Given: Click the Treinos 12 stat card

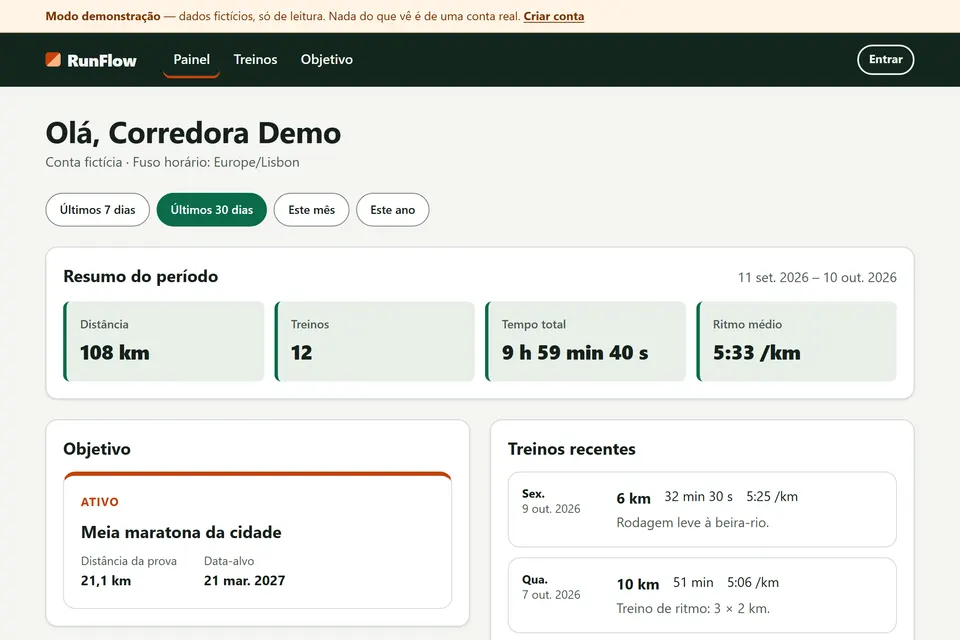Looking at the screenshot, I should [x=375, y=341].
